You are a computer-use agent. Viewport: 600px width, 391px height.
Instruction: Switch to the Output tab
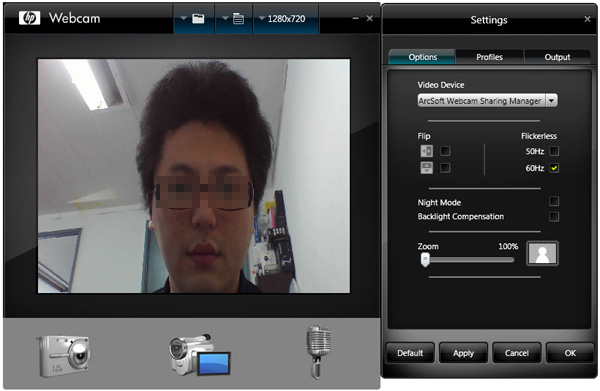click(x=557, y=57)
